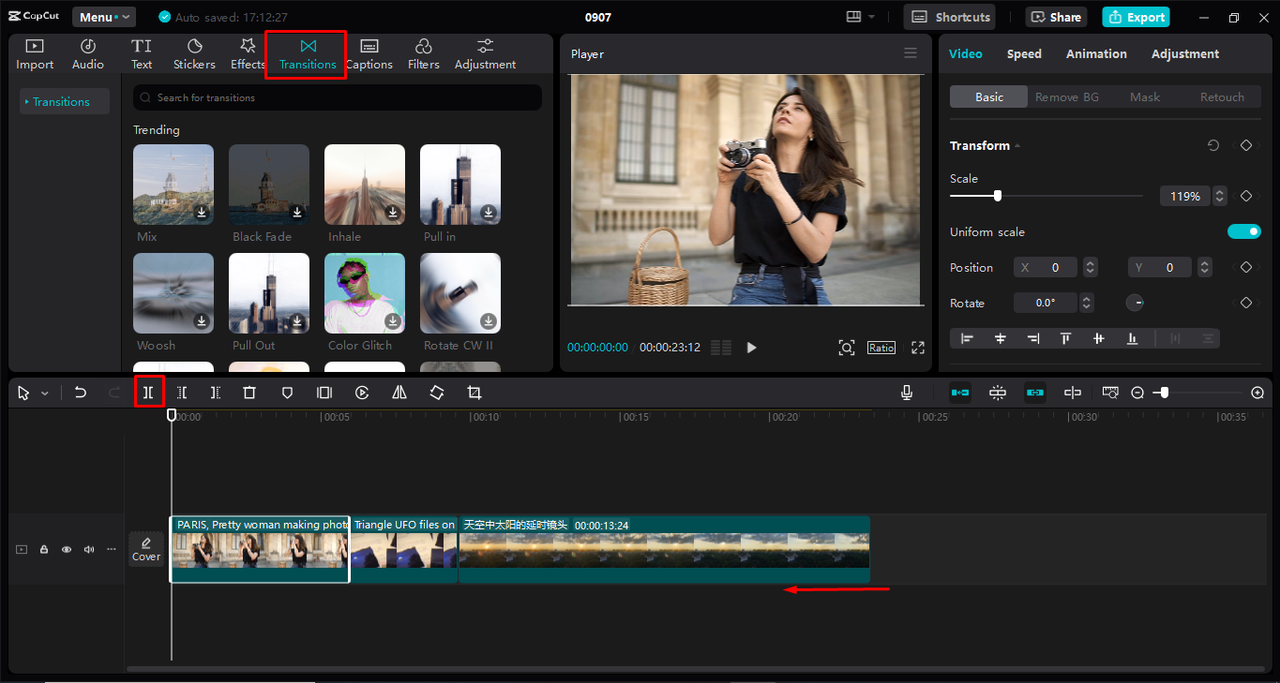Image resolution: width=1280 pixels, height=683 pixels.
Task: Click the Scale percentage stepper arrows
Action: tap(1219, 196)
